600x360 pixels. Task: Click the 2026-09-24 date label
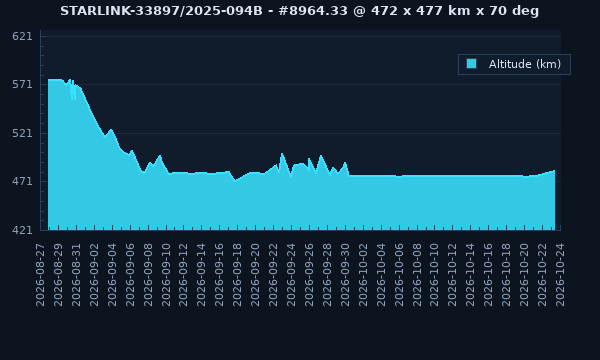pos(291,275)
